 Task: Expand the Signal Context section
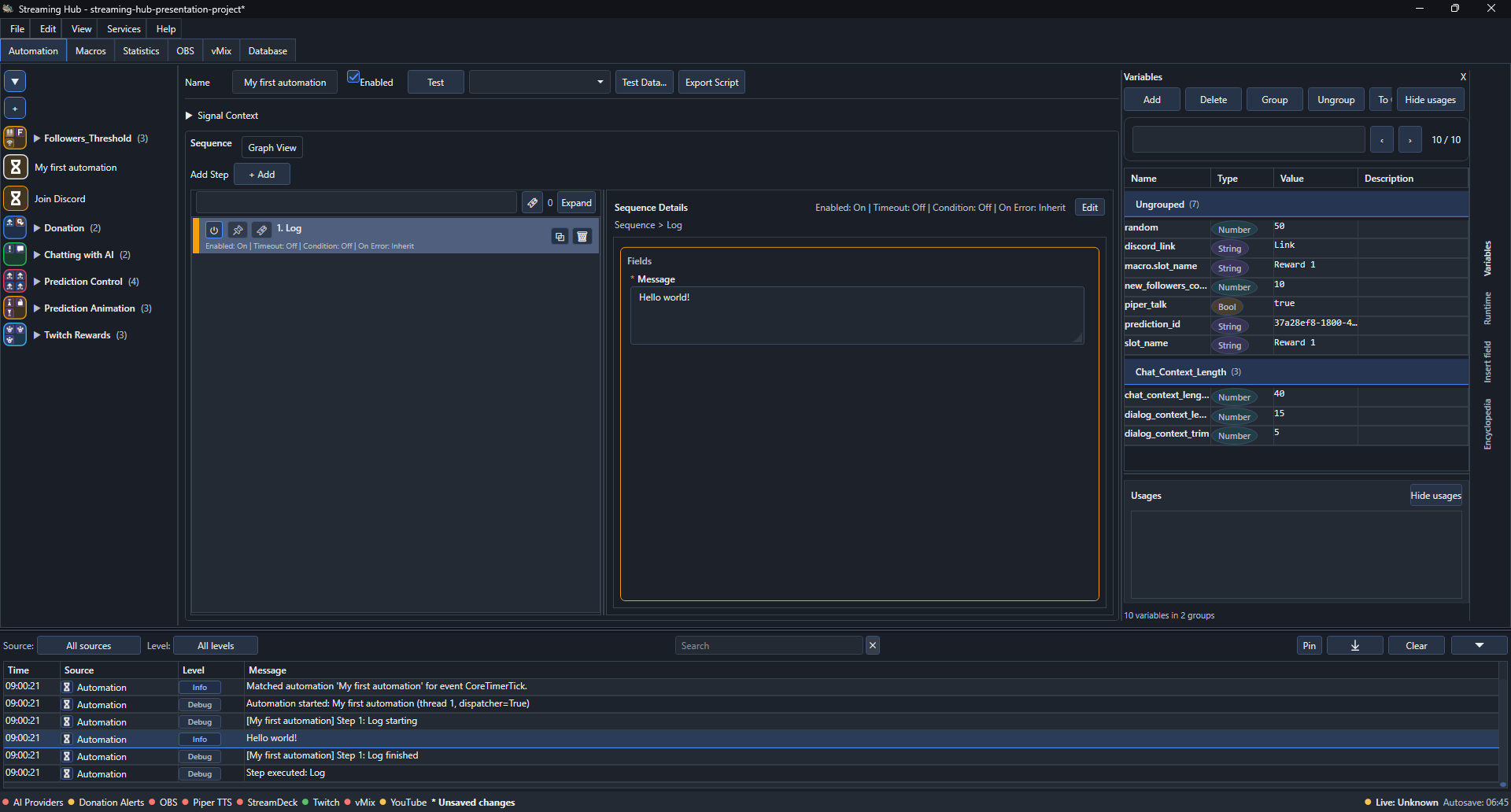click(189, 116)
